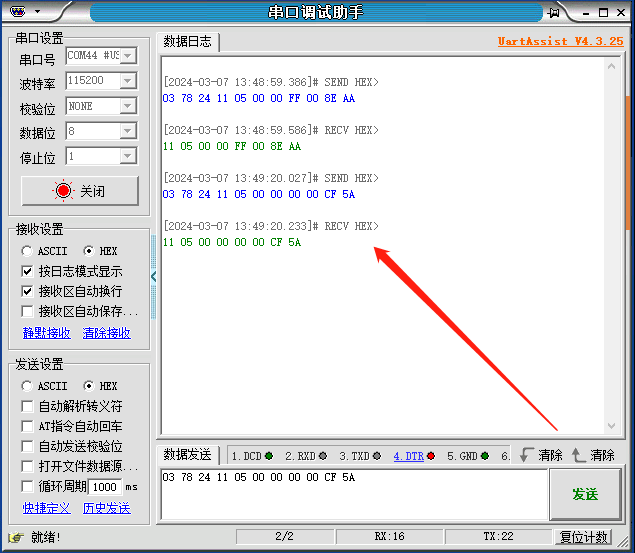Click the up-arrow clear (清除) icon
Viewport: 635px width, 553px height.
click(x=578, y=455)
